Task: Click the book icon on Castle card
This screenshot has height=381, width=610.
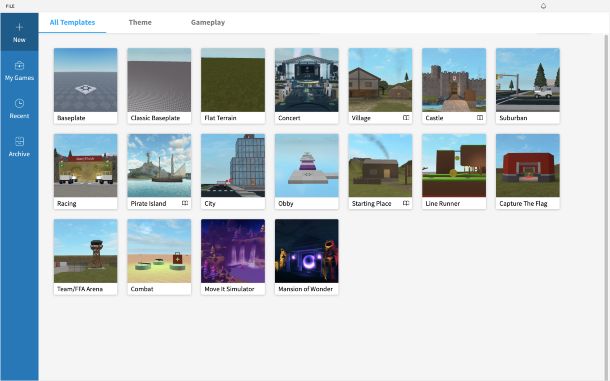Action: tap(480, 118)
